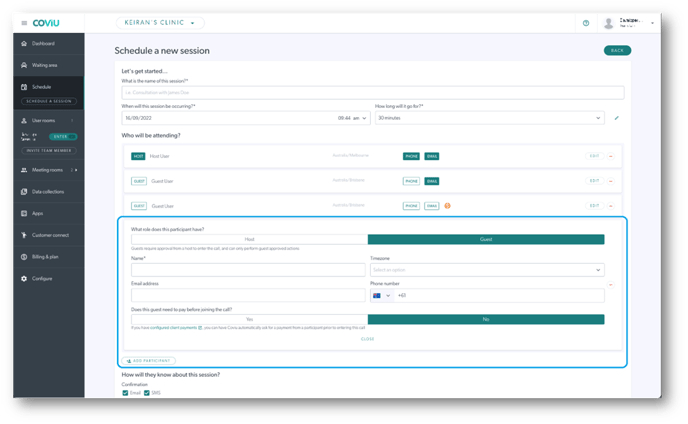Click the Email address input field
This screenshot has width=688, height=424.
(x=248, y=295)
